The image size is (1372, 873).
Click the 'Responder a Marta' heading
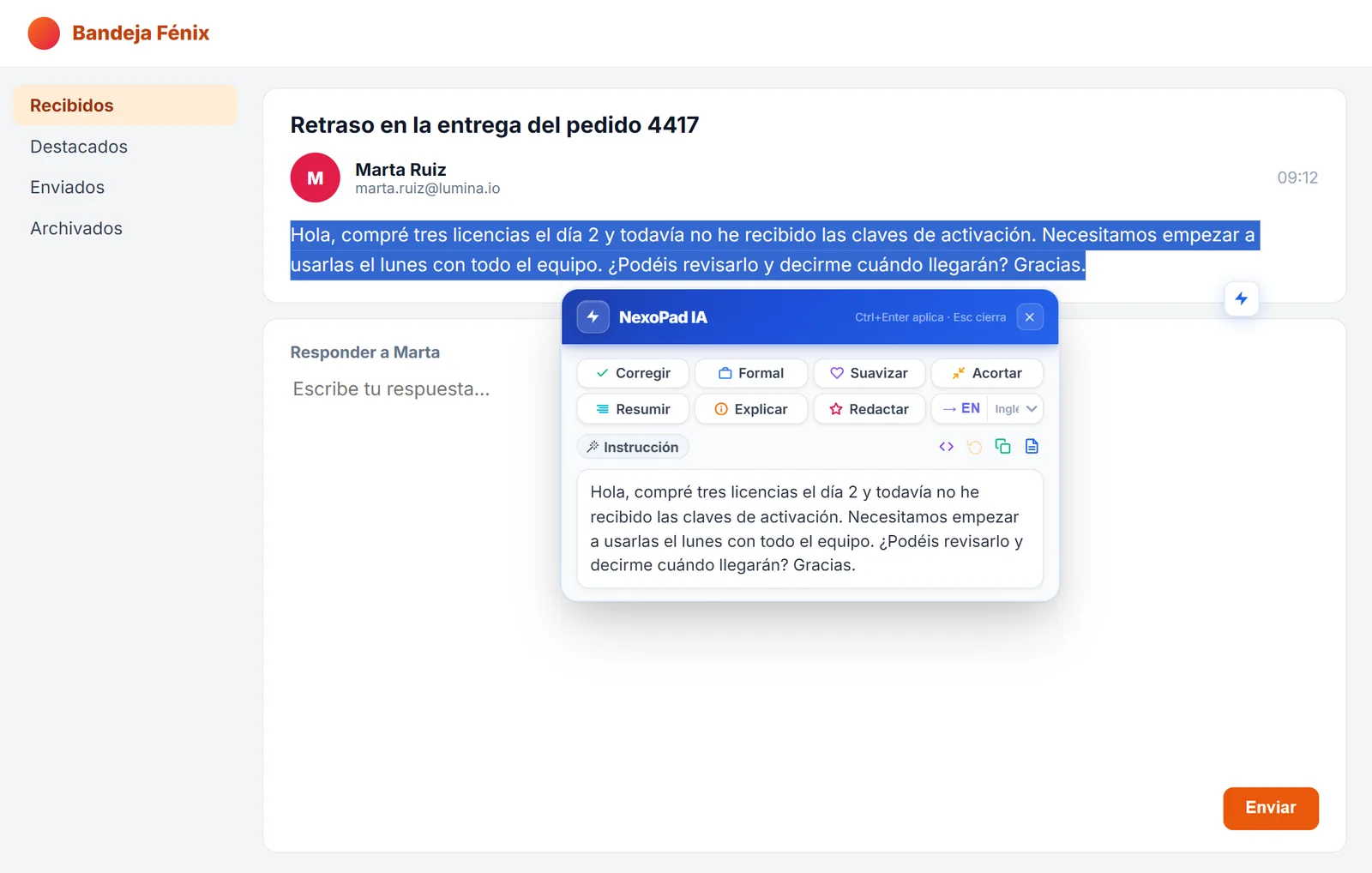(365, 352)
